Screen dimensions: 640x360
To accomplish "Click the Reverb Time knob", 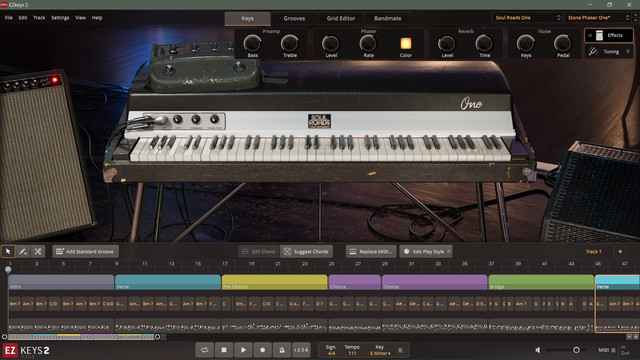I will (484, 43).
